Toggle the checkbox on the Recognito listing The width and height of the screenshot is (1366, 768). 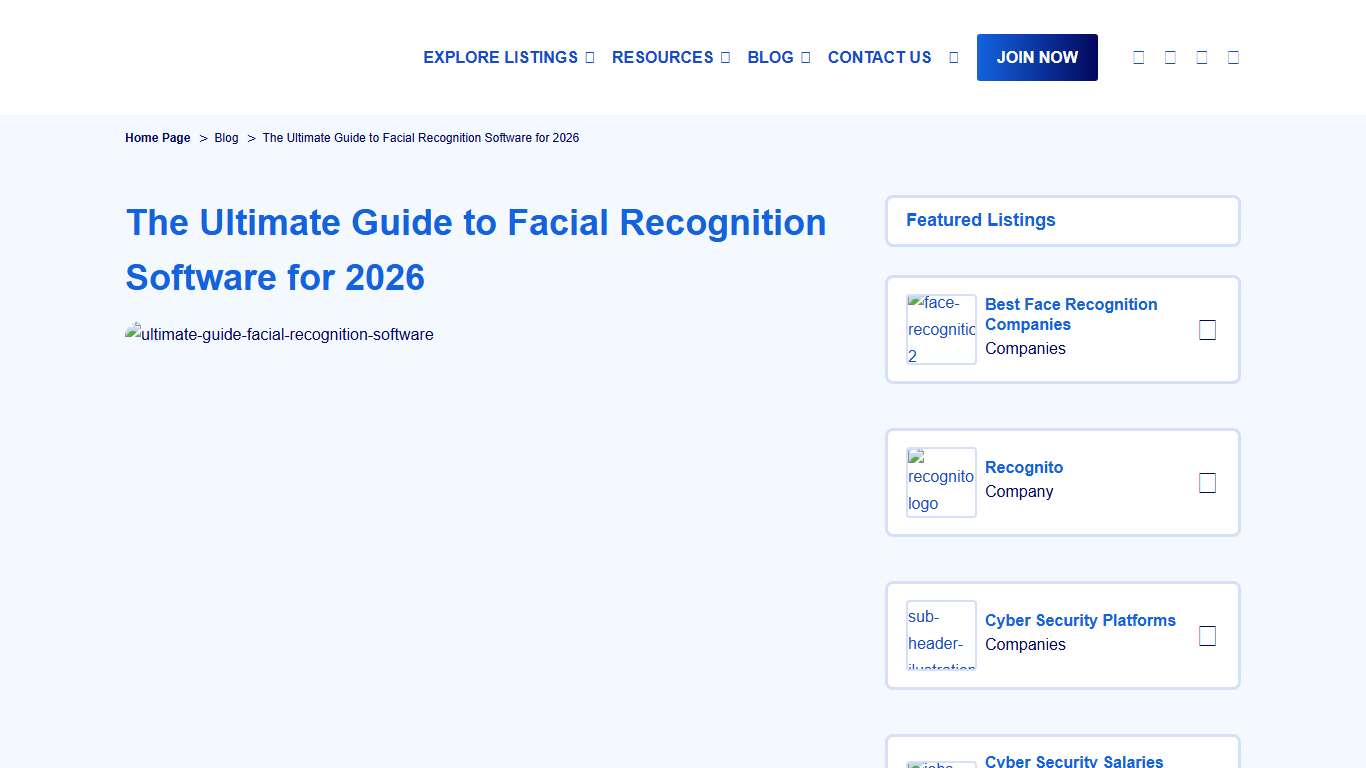(1207, 482)
